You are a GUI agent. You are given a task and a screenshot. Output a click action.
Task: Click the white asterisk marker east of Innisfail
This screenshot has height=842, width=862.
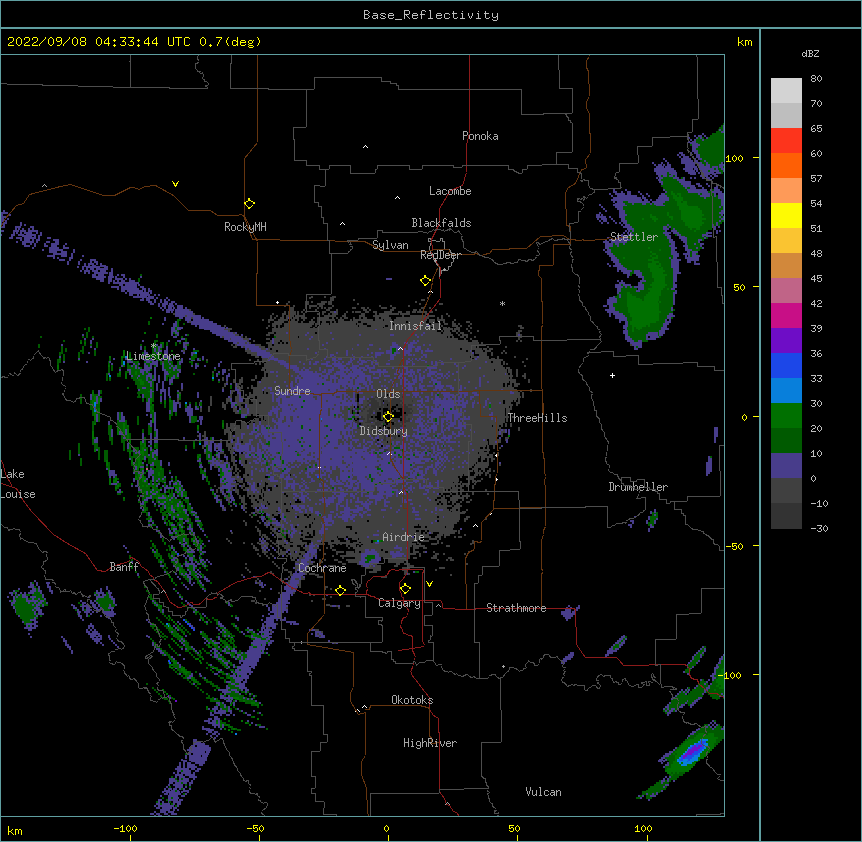(x=502, y=303)
